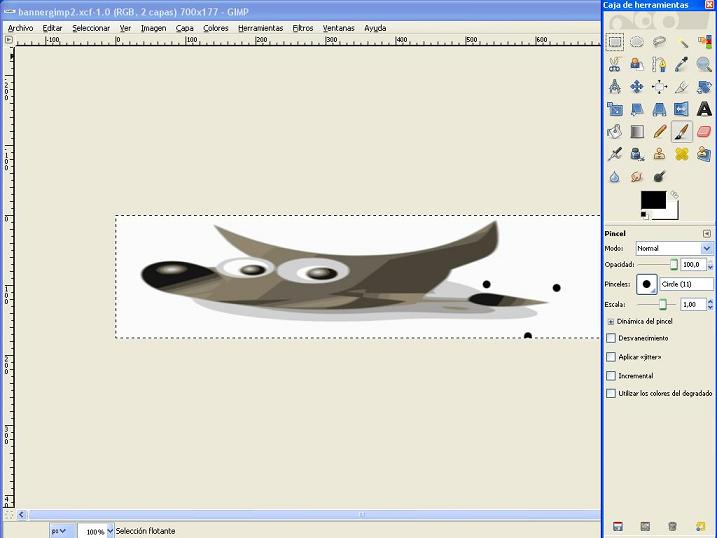Select the Text tool

click(704, 109)
